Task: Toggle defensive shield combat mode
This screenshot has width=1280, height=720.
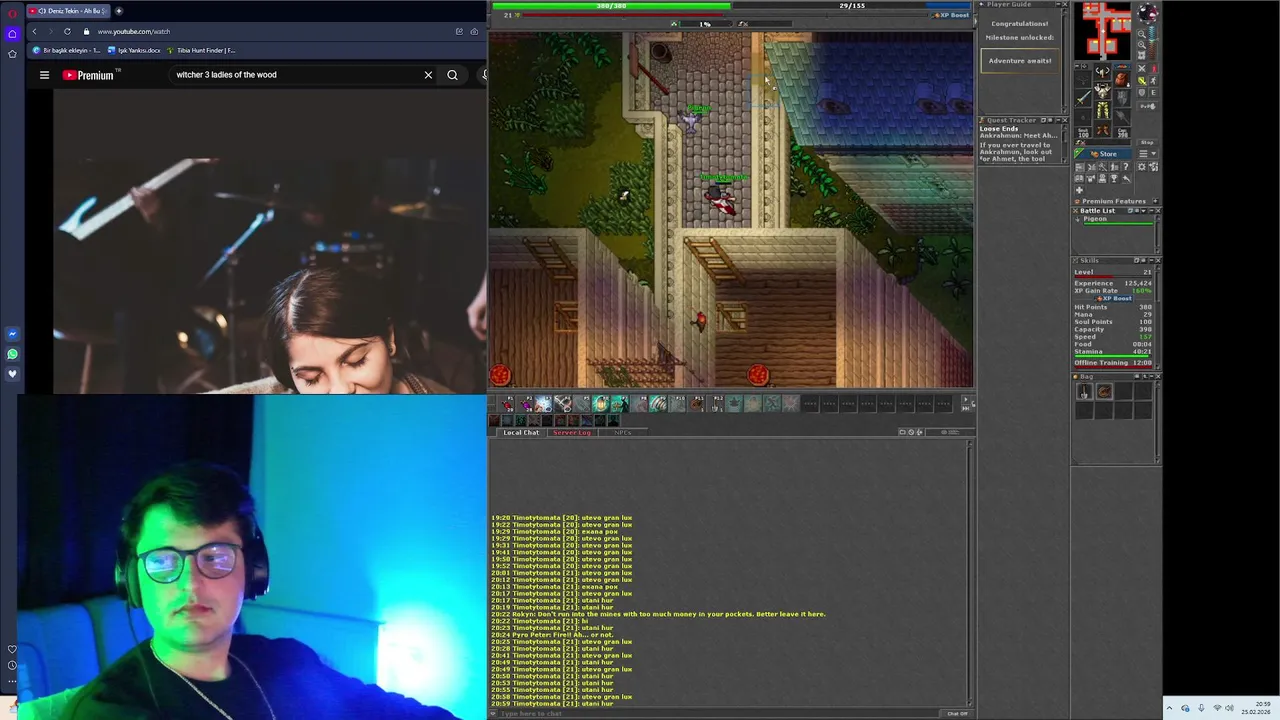Action: pyautogui.click(x=1142, y=92)
